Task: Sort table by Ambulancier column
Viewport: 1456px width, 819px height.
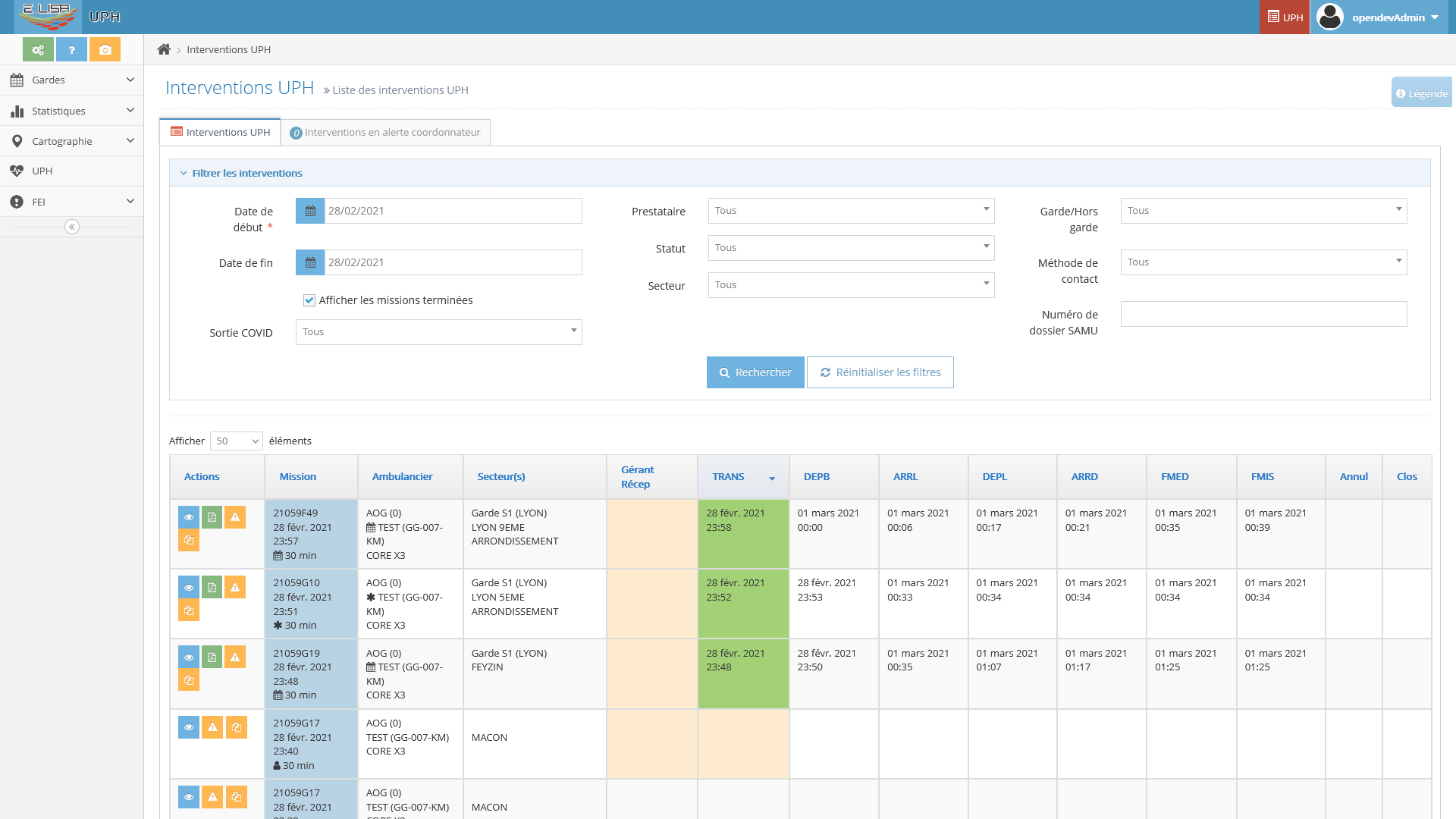Action: pyautogui.click(x=410, y=476)
